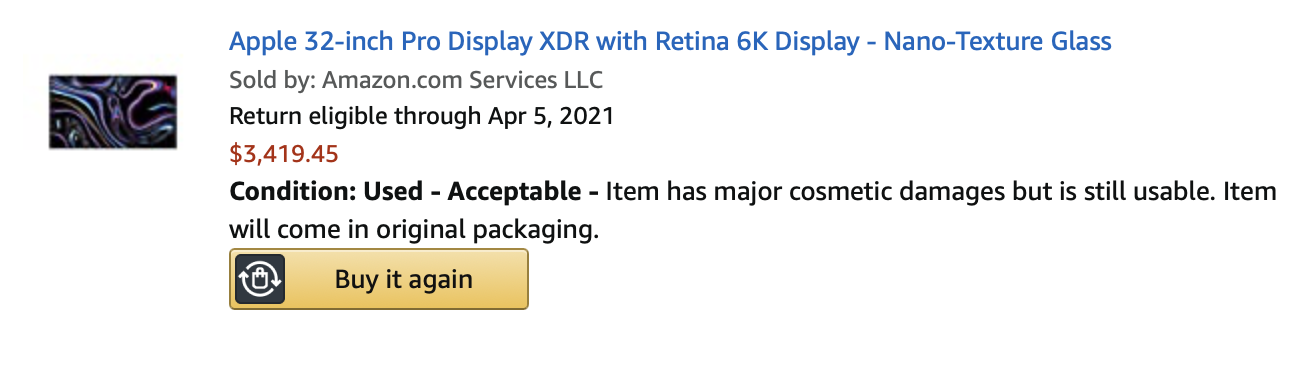Click the Pro Display XDR product thumbnail
Viewport: 1312px width, 374px height.
point(113,112)
